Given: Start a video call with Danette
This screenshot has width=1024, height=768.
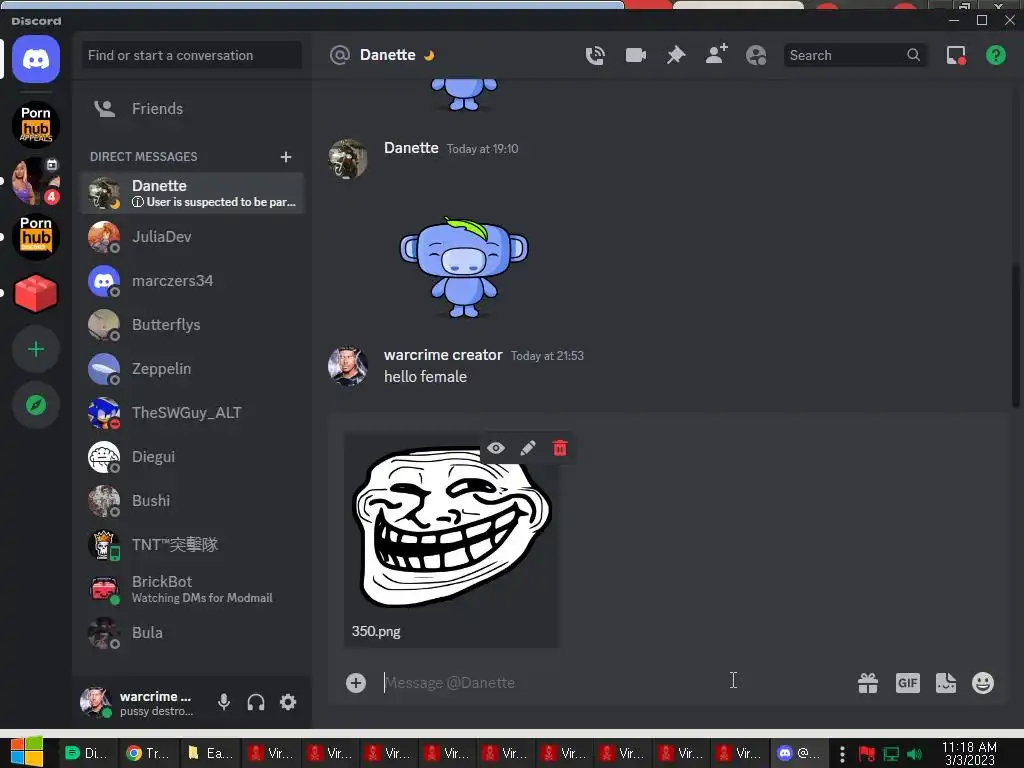Looking at the screenshot, I should (635, 56).
